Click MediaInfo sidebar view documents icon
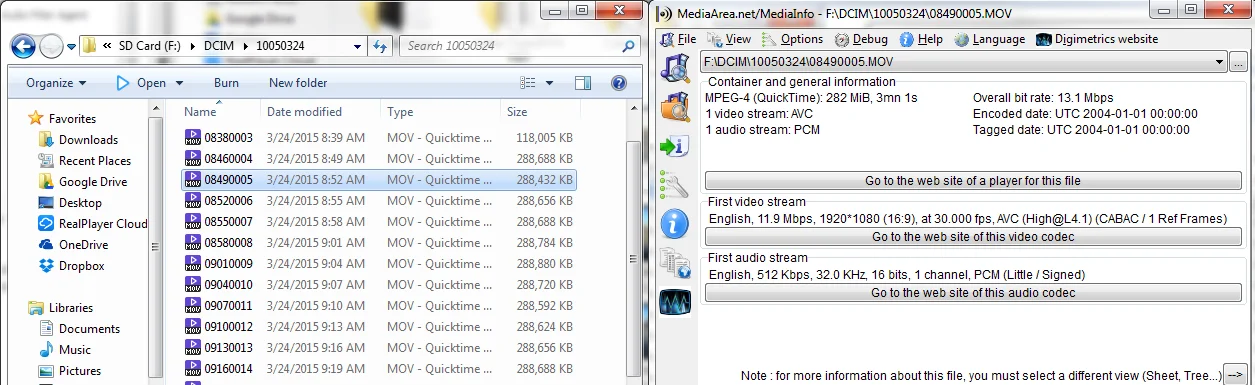This screenshot has width=1255, height=385. [675, 263]
